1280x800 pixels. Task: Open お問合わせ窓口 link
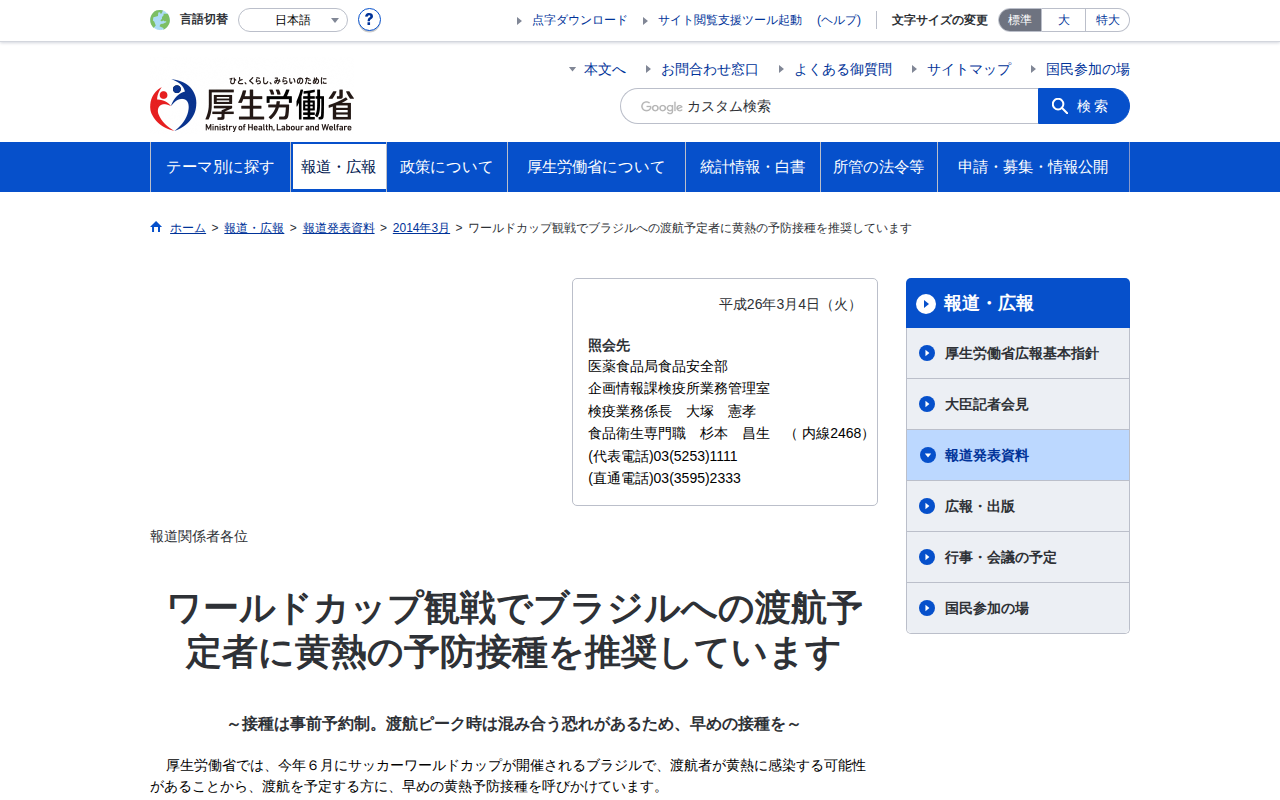710,69
